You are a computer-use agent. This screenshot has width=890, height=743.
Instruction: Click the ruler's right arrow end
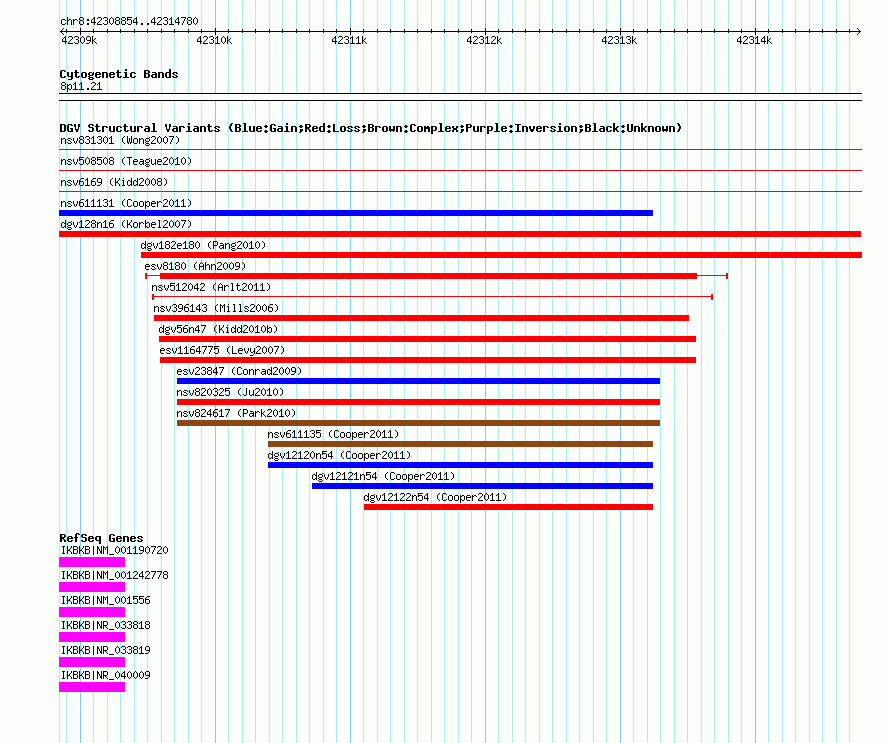859,31
